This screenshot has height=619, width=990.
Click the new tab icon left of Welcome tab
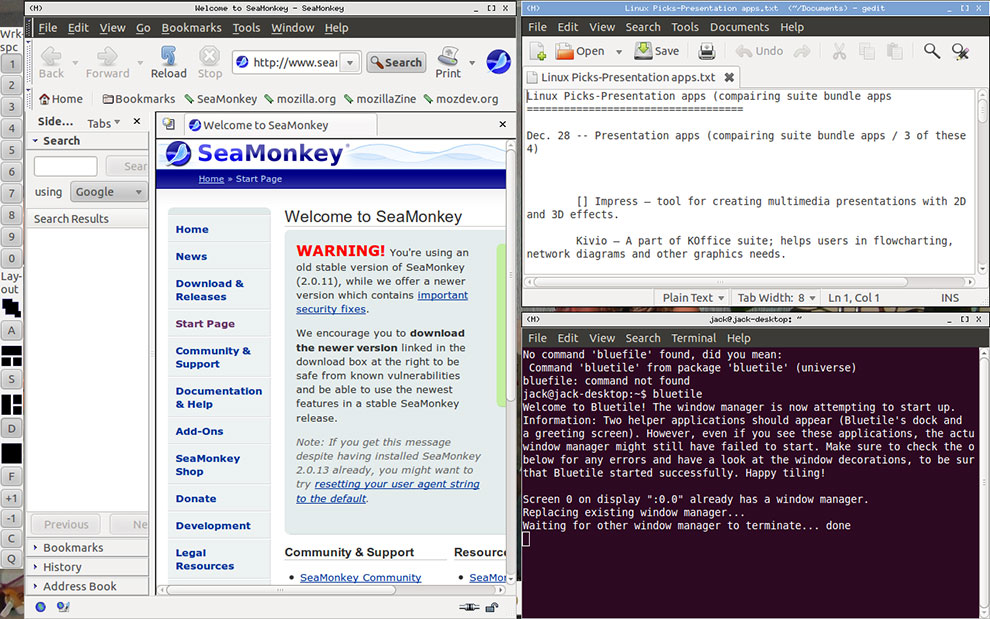169,124
